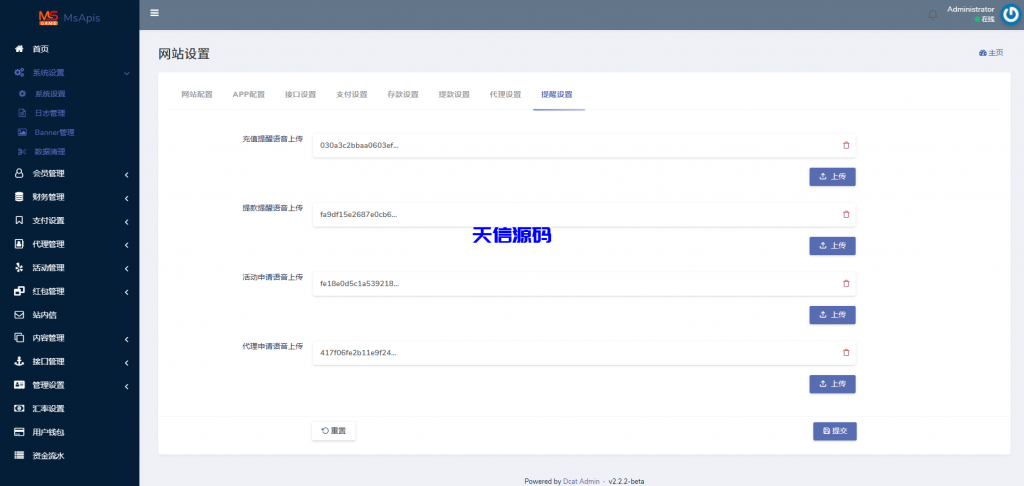1024x486 pixels.
Task: Click the 提交 submit button
Action: pyautogui.click(x=835, y=431)
